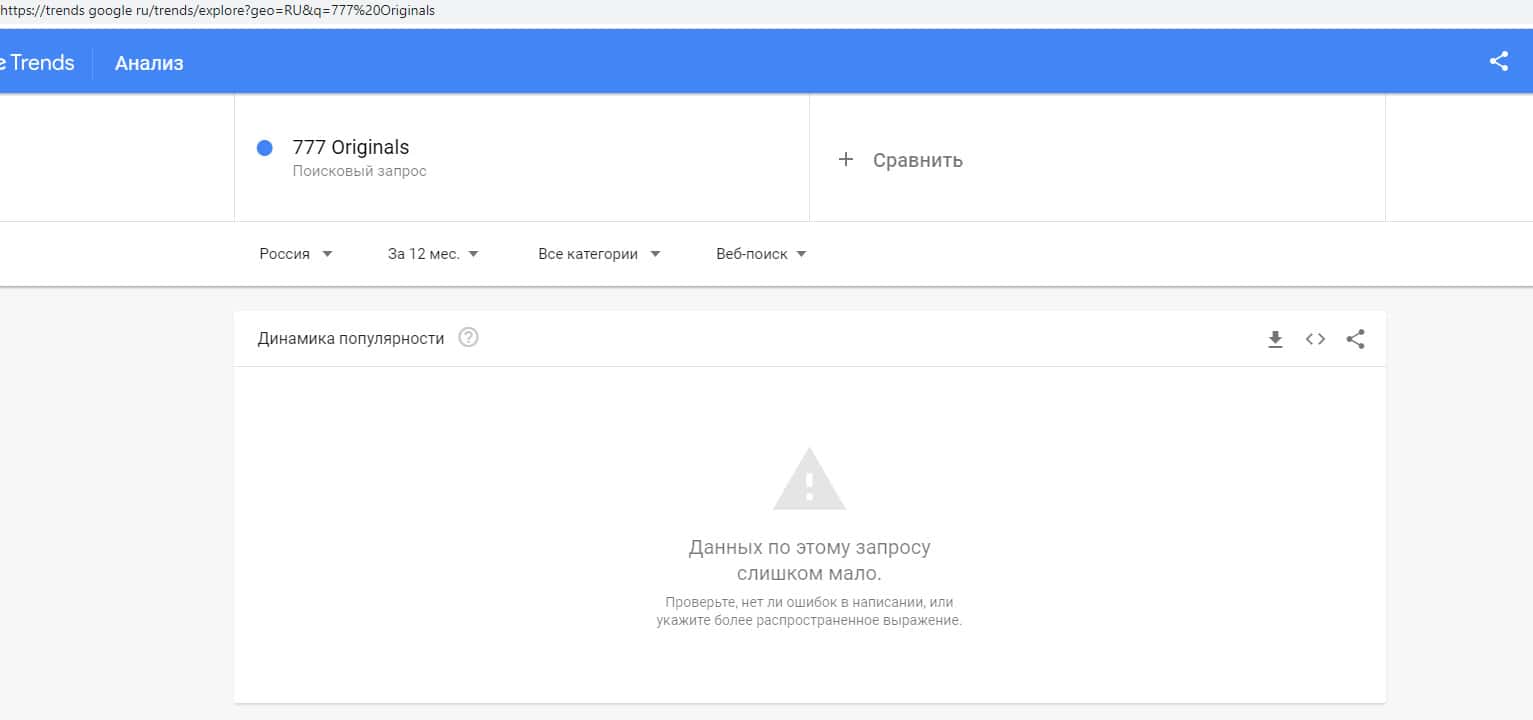
Task: Click the Поисковый запрос label
Action: pyautogui.click(x=360, y=171)
